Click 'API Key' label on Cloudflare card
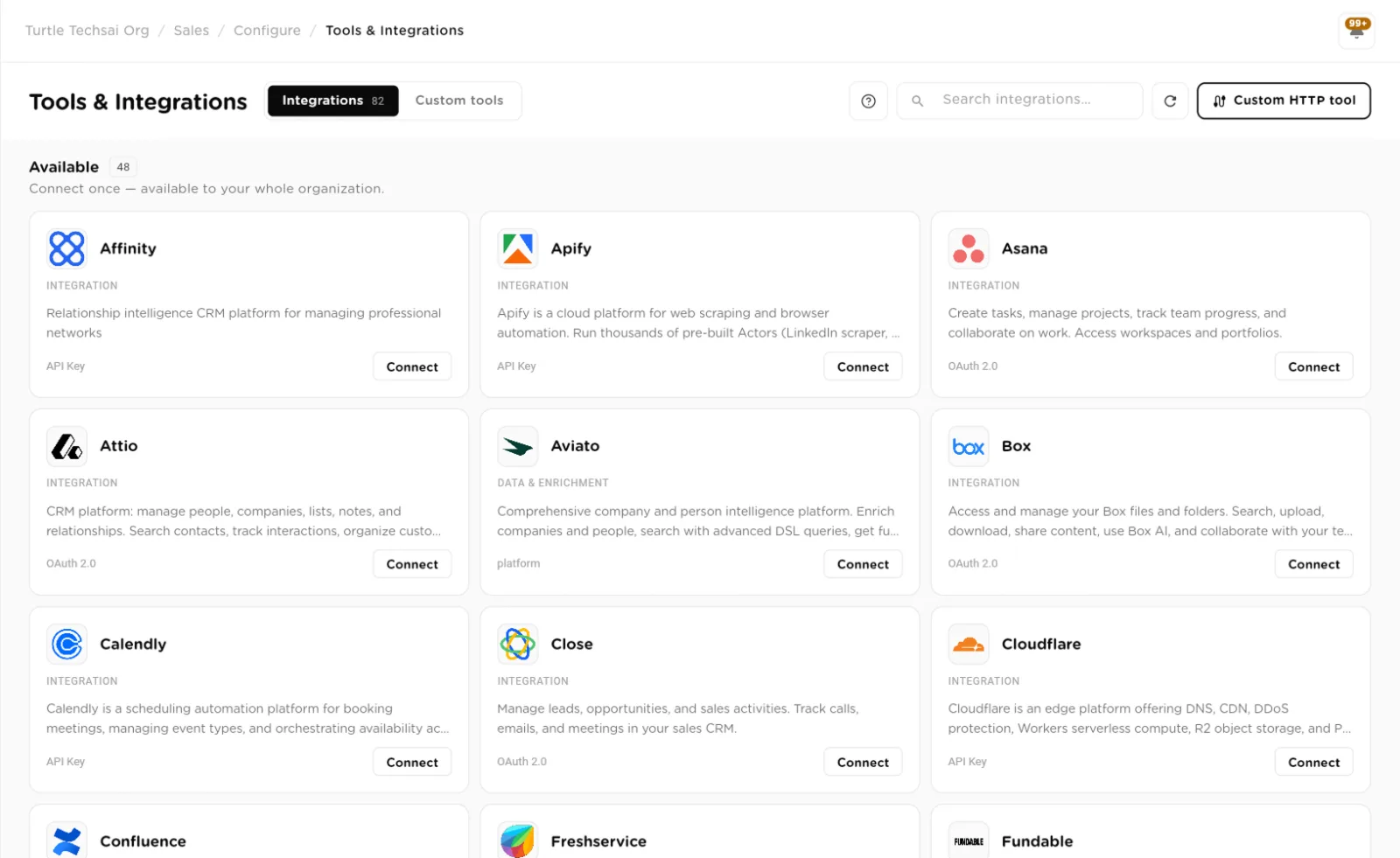1400x858 pixels. click(x=967, y=762)
